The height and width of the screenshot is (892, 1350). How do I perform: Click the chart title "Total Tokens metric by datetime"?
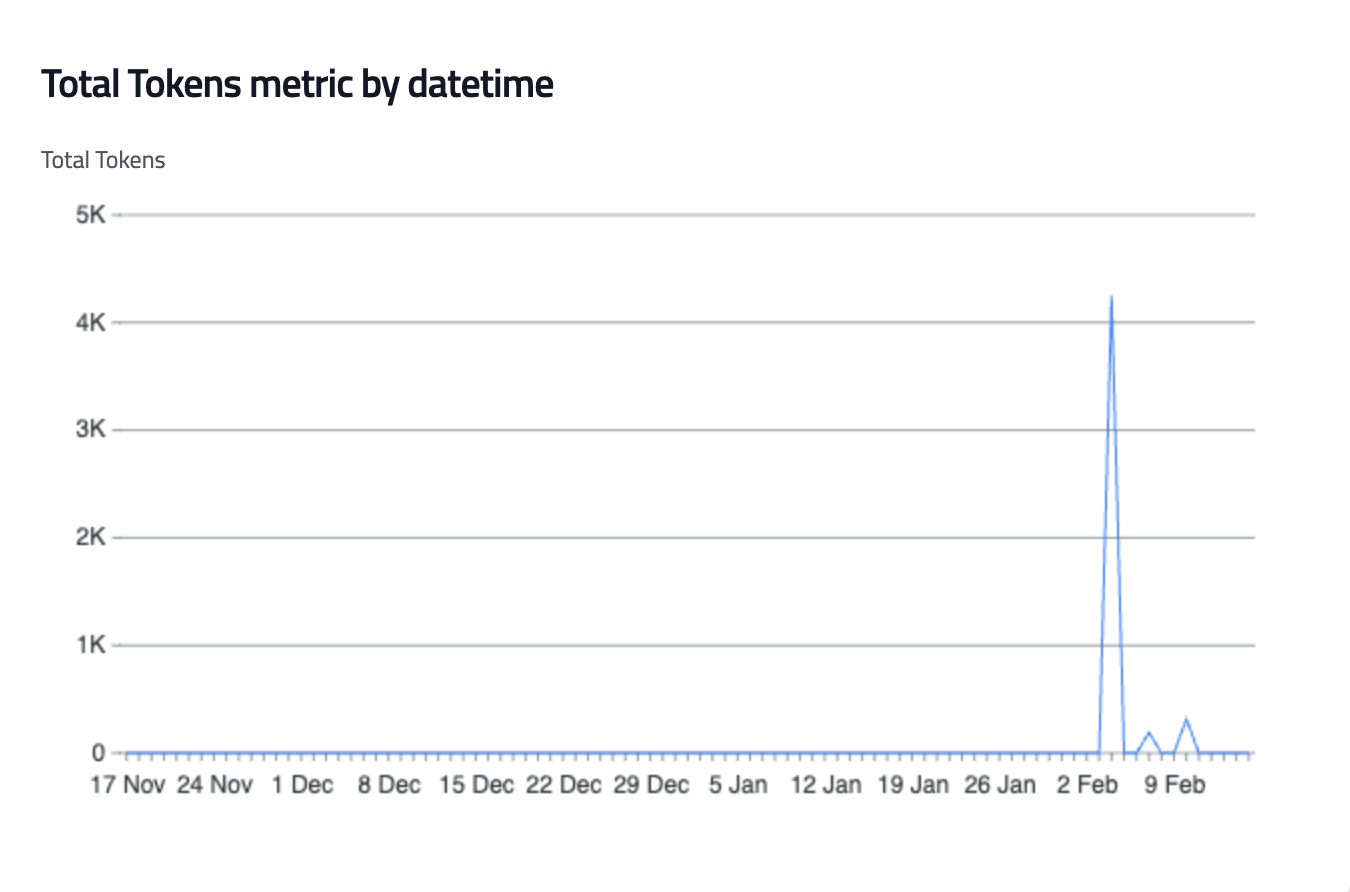[x=297, y=85]
